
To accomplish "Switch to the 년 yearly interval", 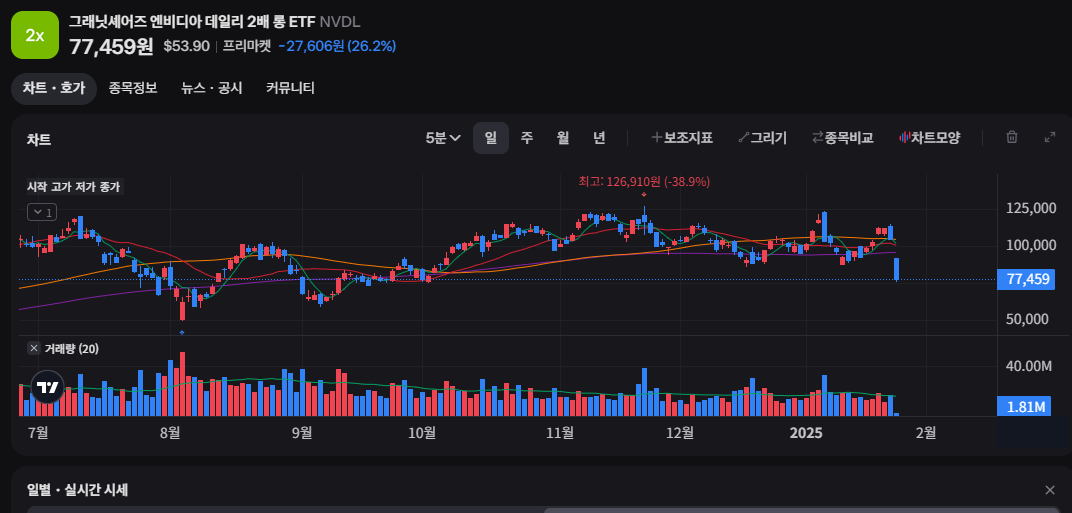I will (599, 137).
